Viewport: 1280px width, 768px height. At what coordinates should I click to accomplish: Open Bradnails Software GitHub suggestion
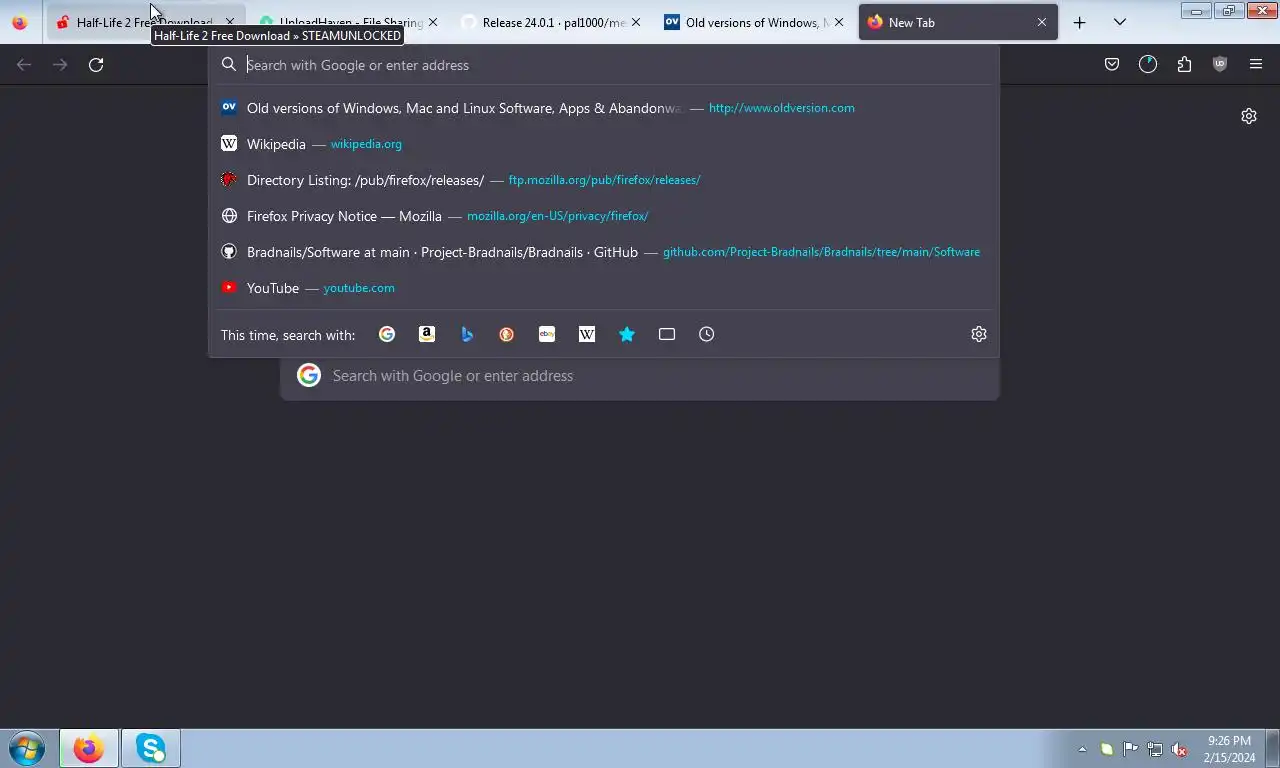(604, 252)
